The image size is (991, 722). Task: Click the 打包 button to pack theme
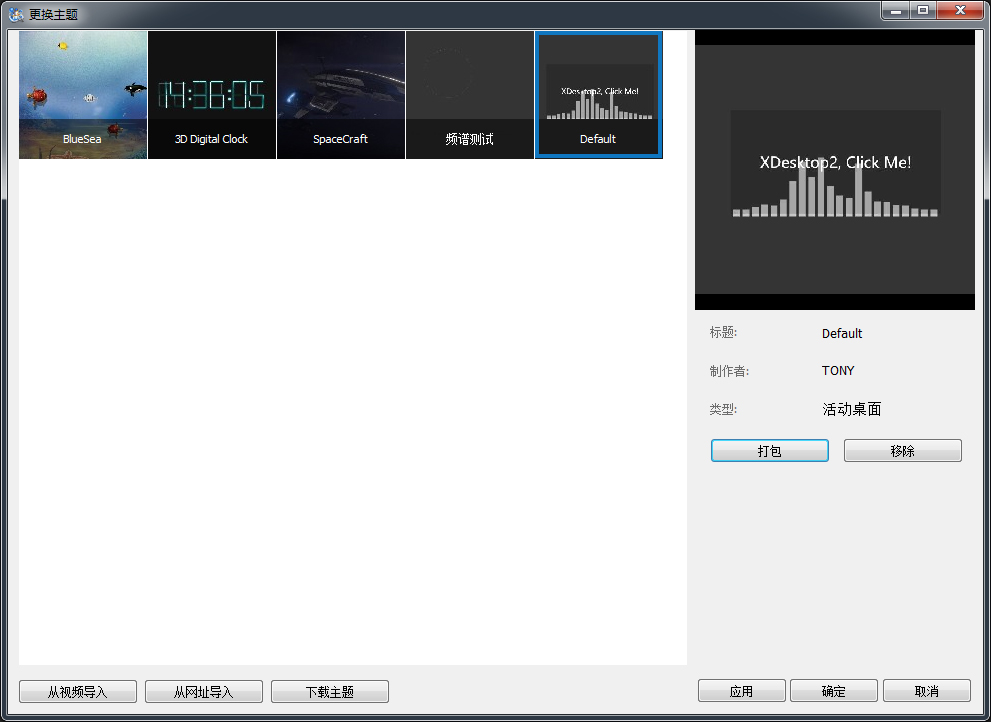point(769,450)
